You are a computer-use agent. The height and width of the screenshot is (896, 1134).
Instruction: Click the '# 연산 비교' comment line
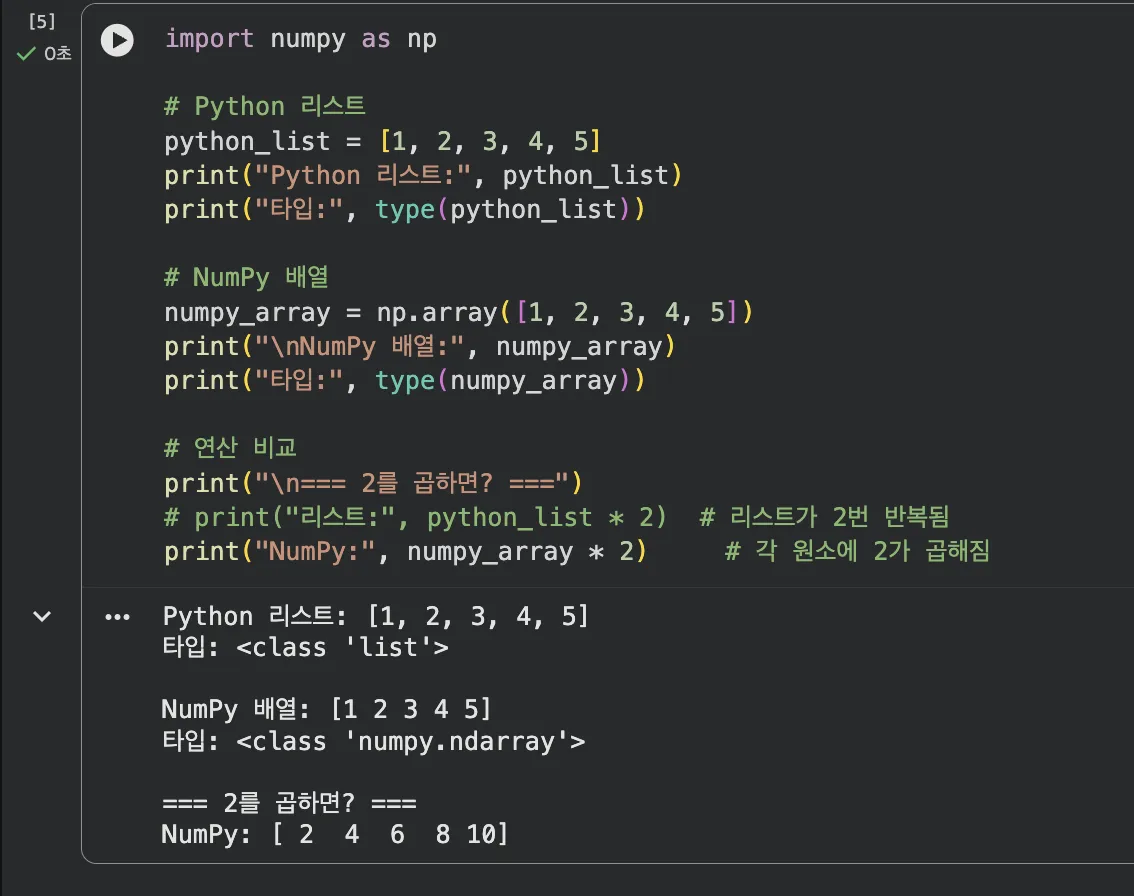click(230, 448)
